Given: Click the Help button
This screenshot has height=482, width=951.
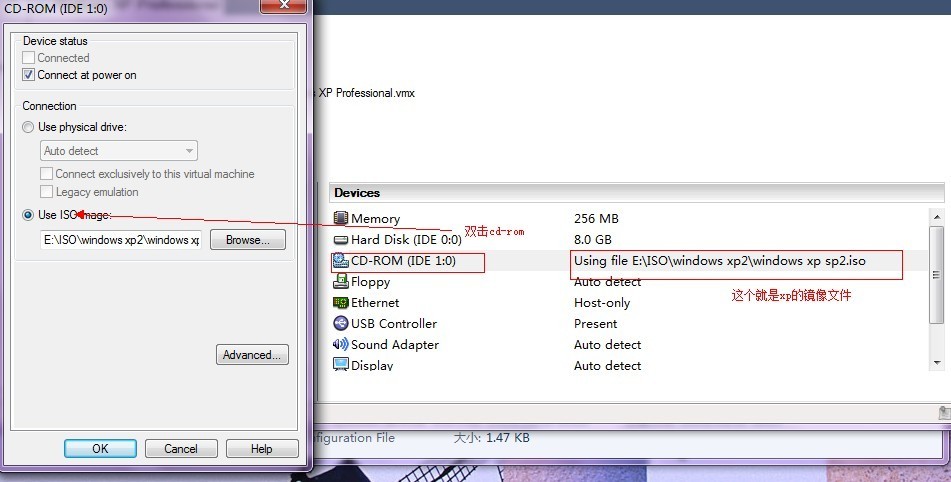Looking at the screenshot, I should click(262, 449).
